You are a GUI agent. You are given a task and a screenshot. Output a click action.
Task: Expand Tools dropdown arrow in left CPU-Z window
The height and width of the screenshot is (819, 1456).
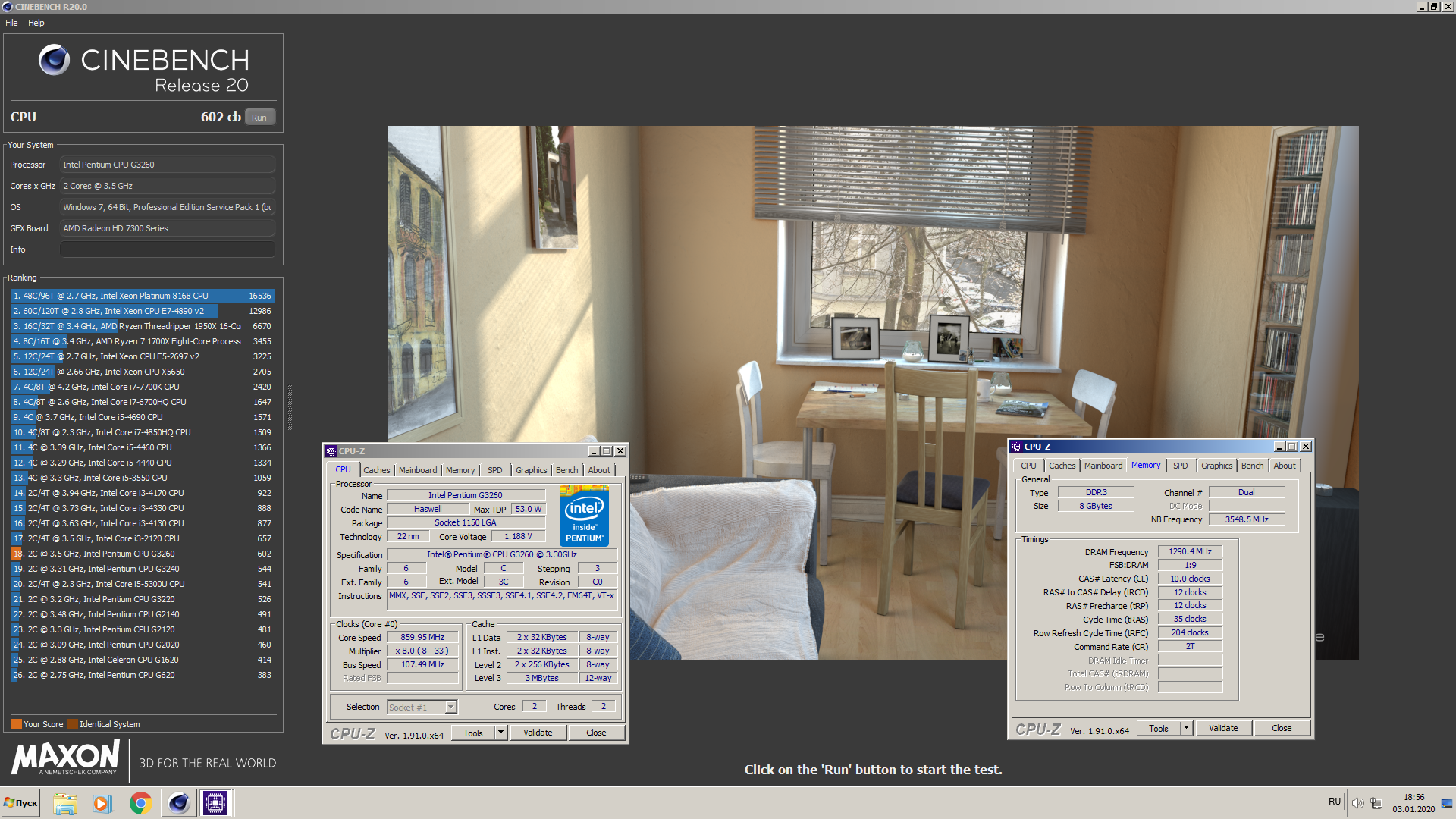pyautogui.click(x=500, y=733)
